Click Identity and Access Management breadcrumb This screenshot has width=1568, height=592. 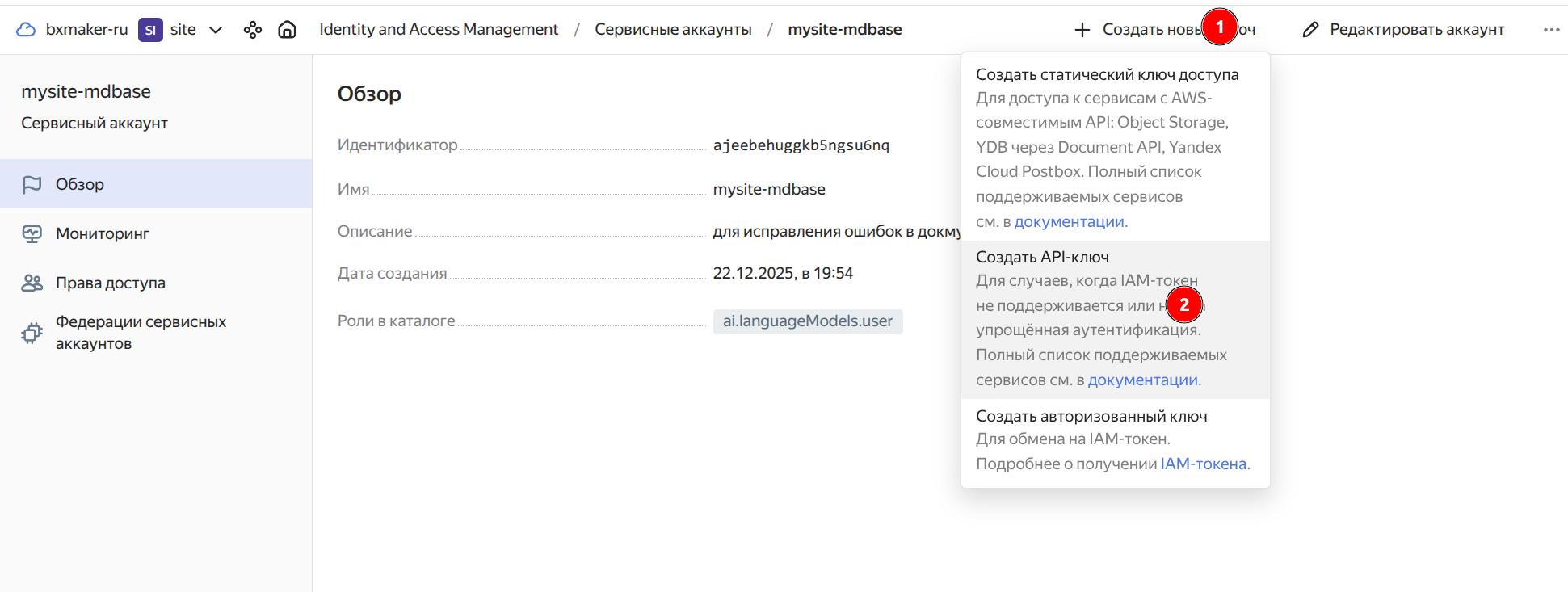(439, 30)
